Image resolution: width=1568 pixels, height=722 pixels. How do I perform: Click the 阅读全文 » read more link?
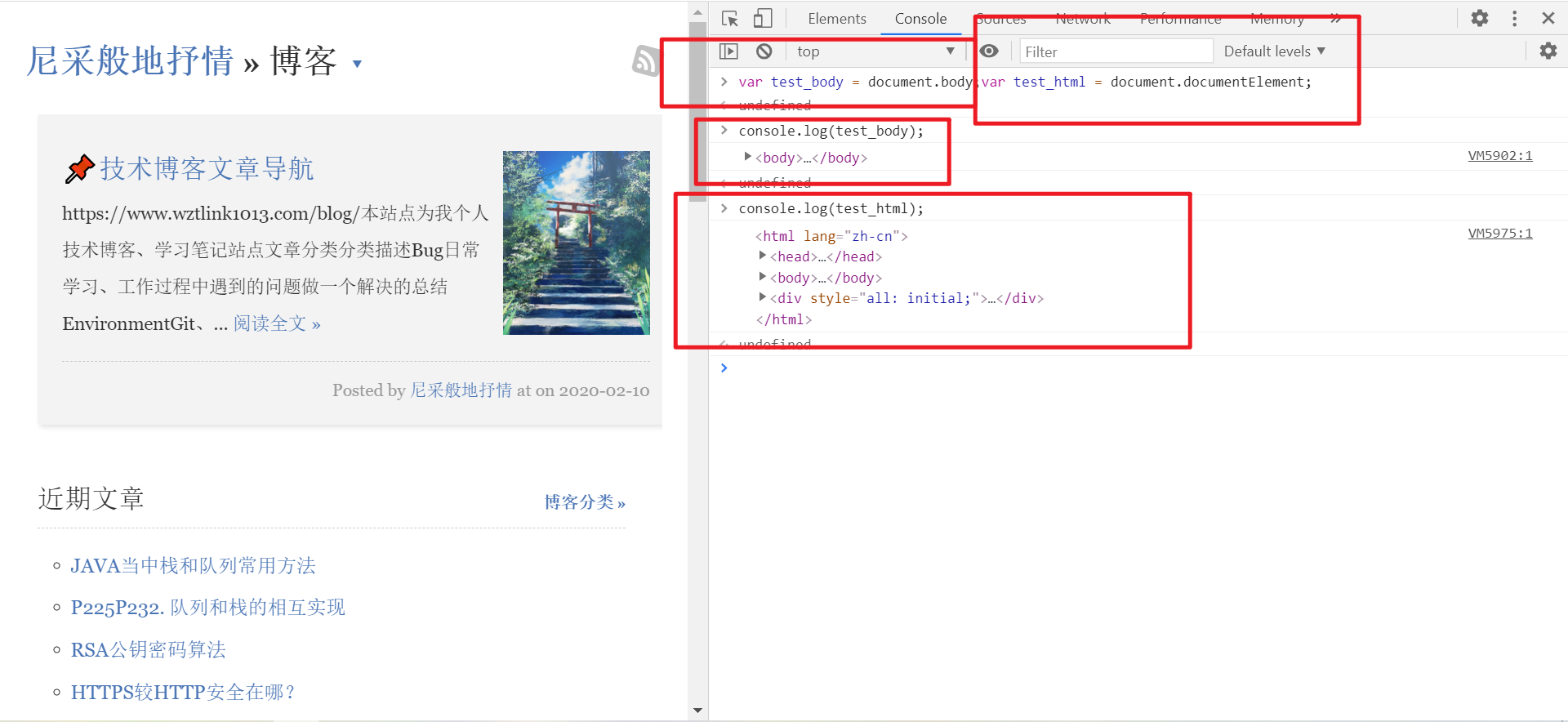277,323
